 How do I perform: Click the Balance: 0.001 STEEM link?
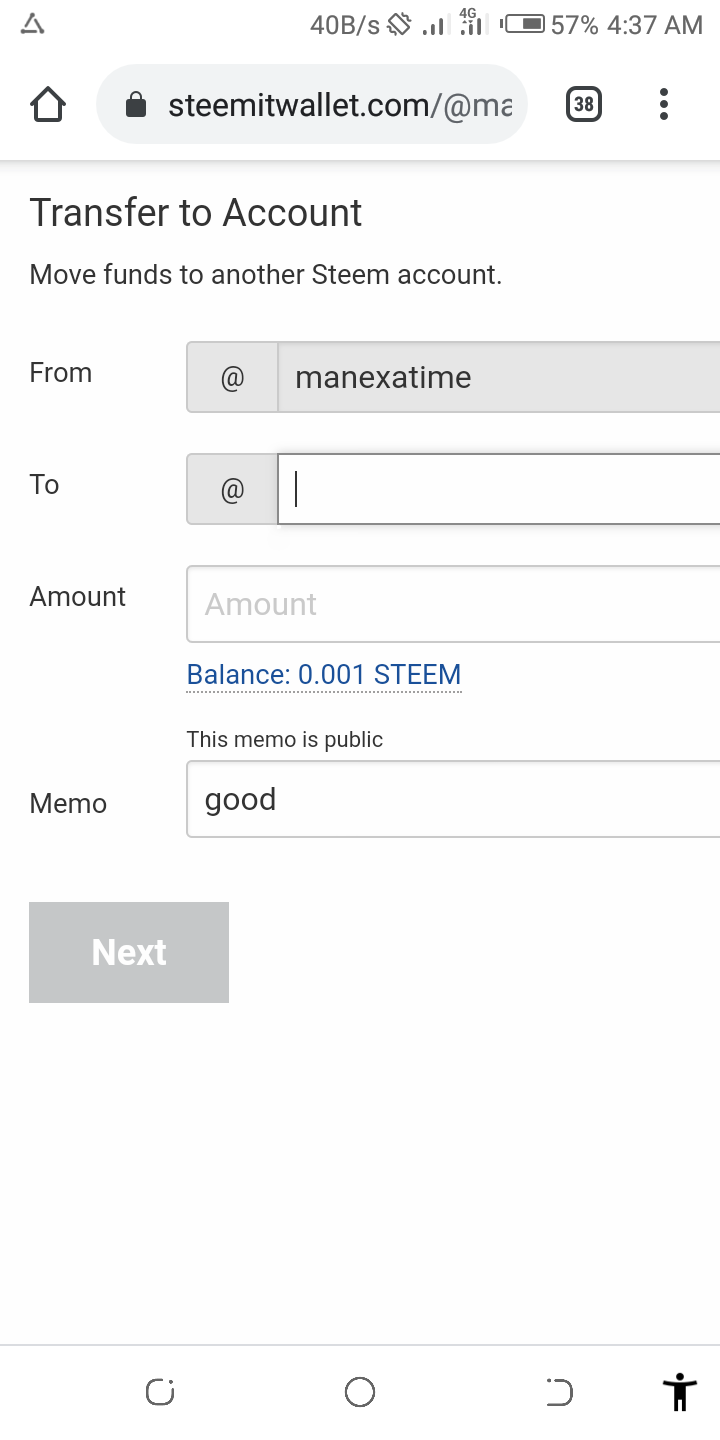pos(324,675)
